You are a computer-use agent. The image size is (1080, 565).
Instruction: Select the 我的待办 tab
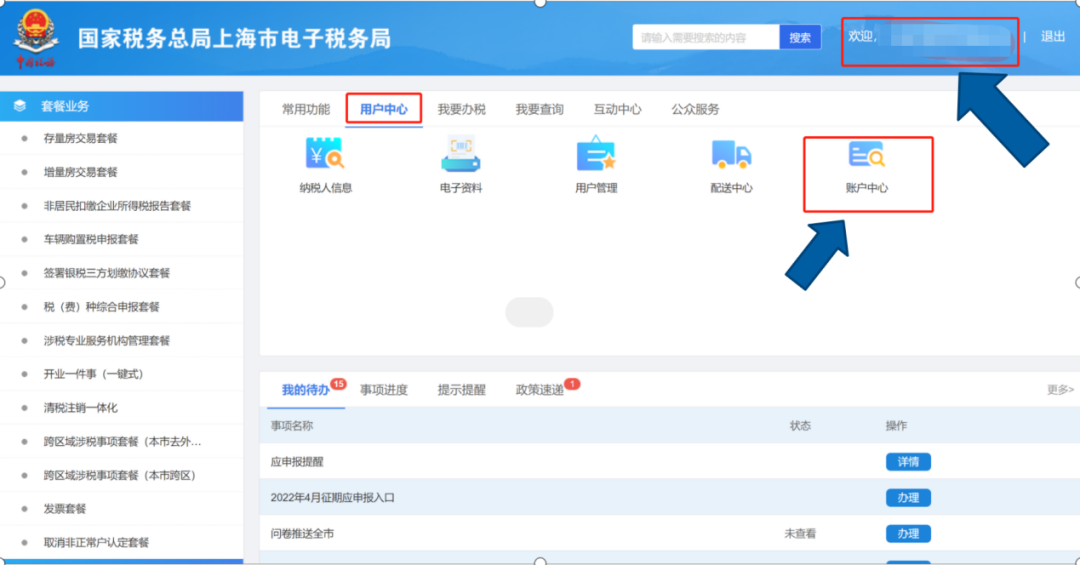pos(305,390)
